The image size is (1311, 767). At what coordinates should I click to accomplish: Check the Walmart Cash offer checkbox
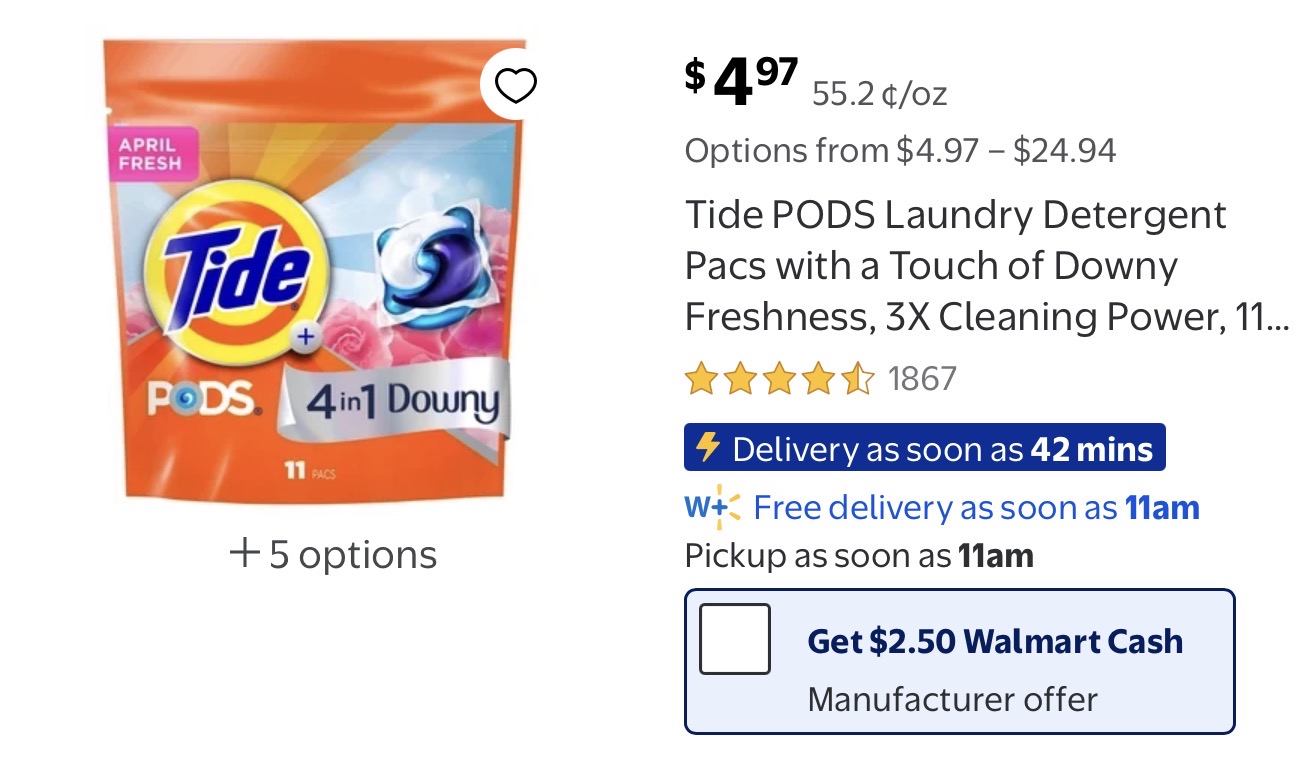pos(735,639)
